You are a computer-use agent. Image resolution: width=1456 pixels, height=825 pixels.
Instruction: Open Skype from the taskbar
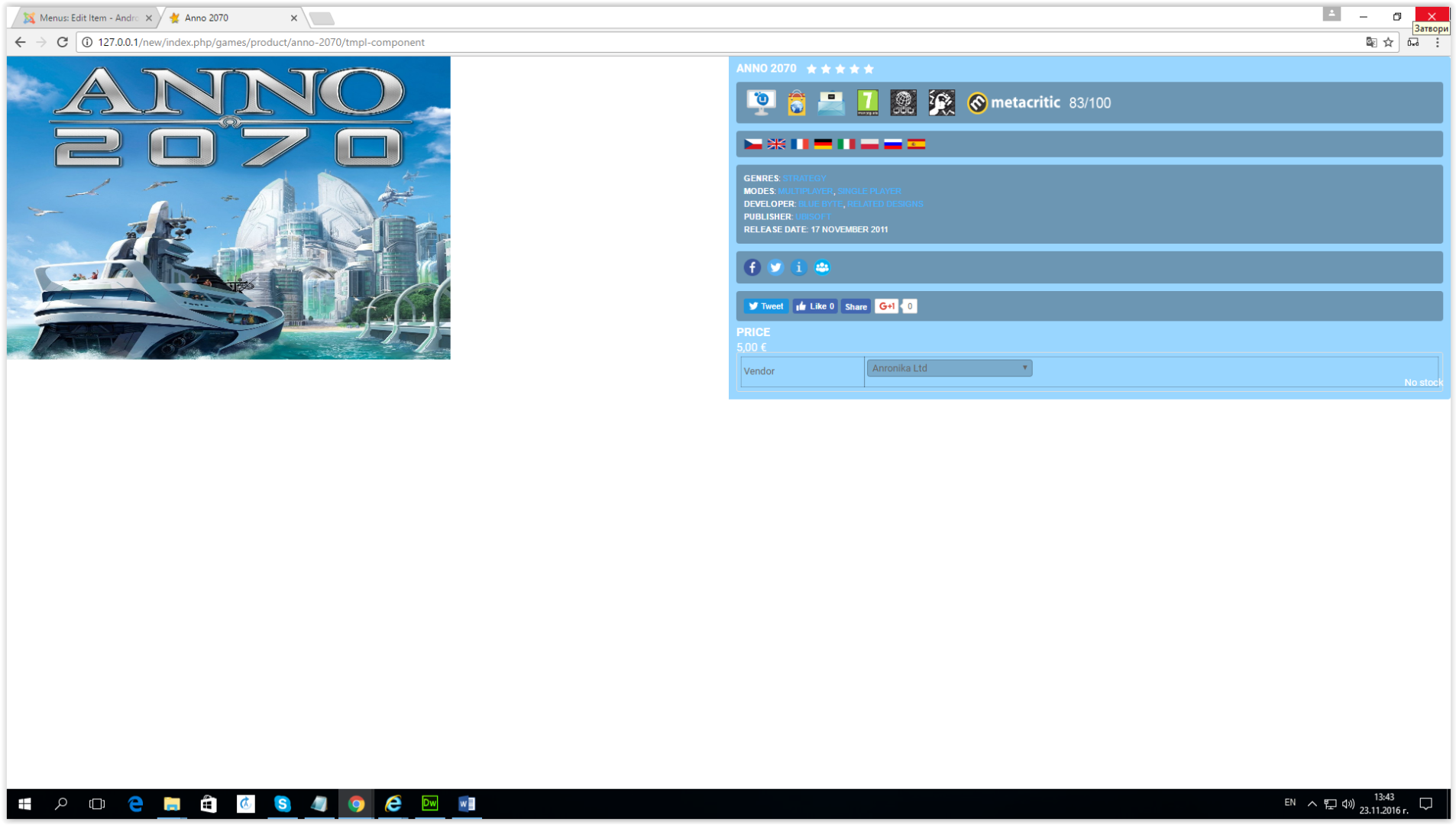pos(282,804)
